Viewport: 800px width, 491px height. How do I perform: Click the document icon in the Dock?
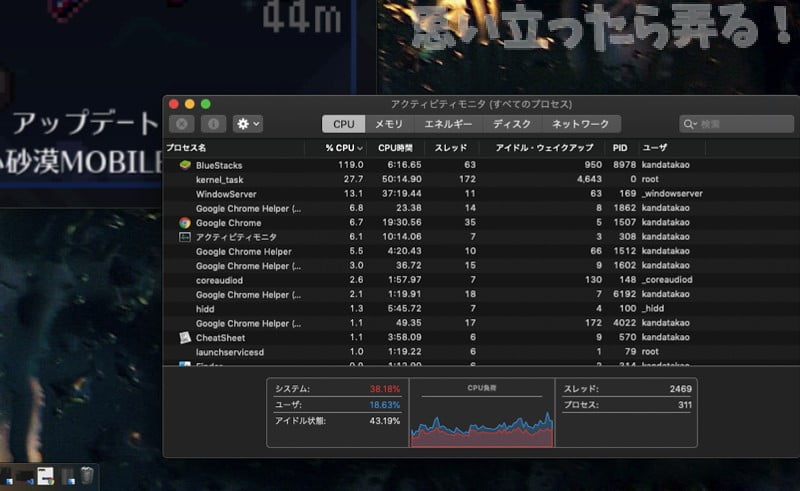point(45,475)
